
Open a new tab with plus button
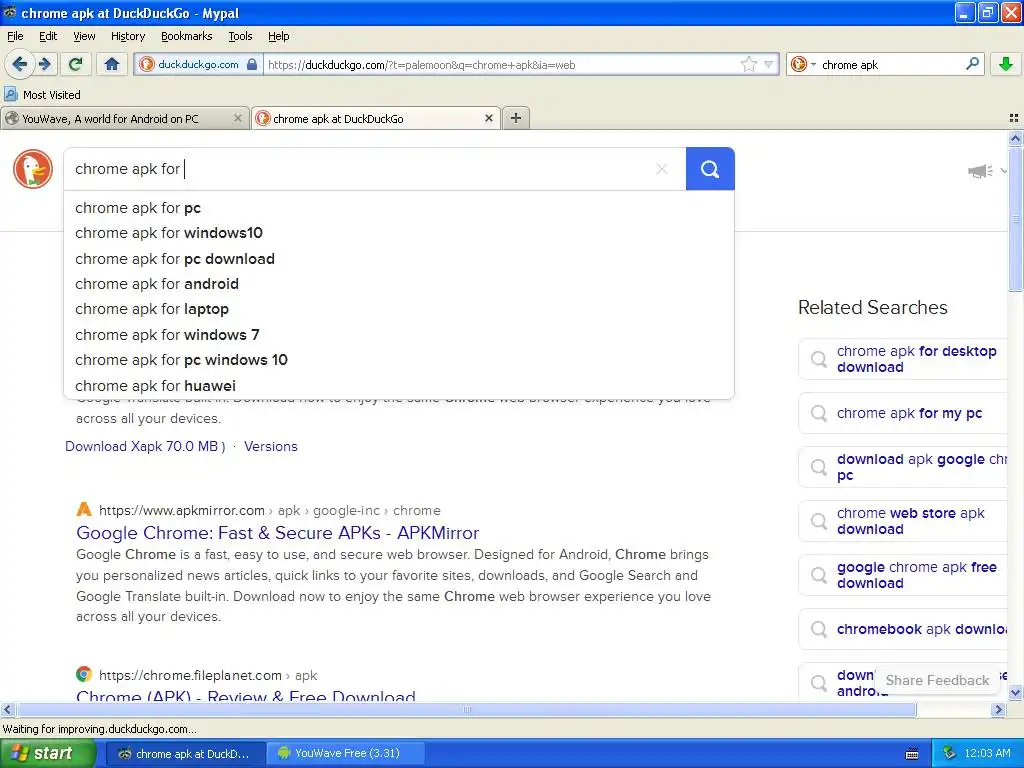516,118
